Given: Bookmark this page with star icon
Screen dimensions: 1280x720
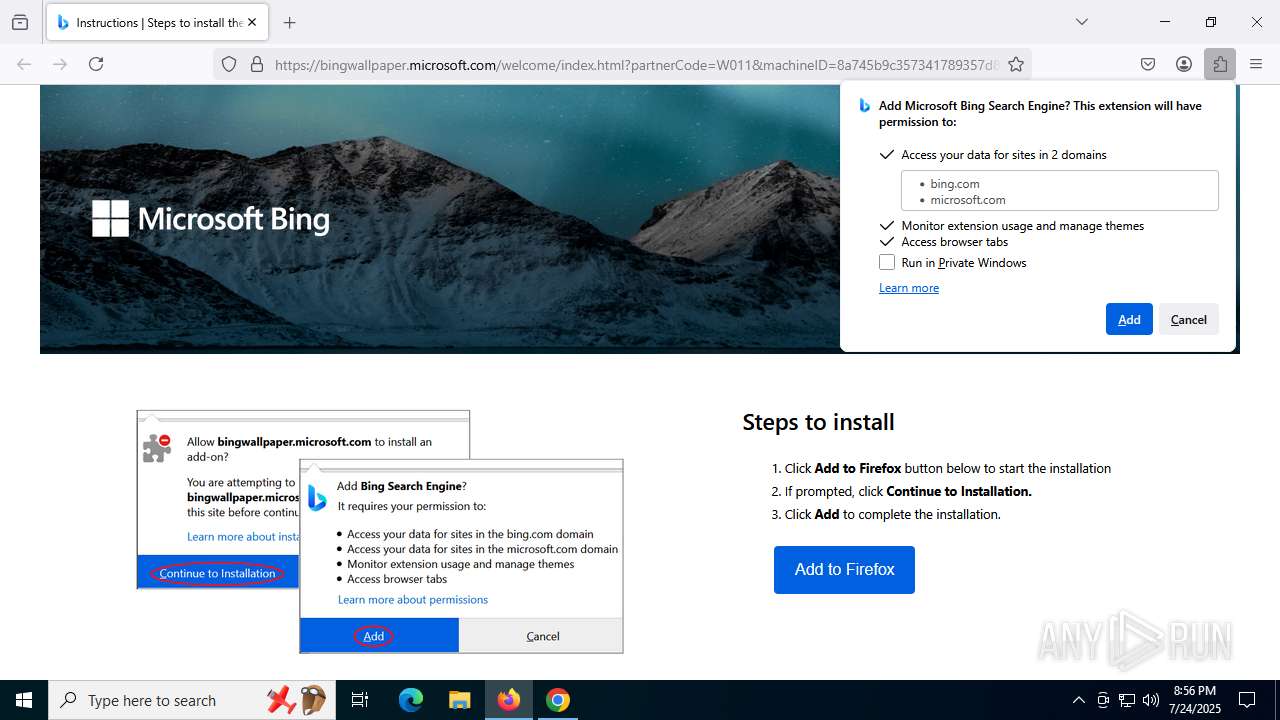Looking at the screenshot, I should (x=1016, y=64).
